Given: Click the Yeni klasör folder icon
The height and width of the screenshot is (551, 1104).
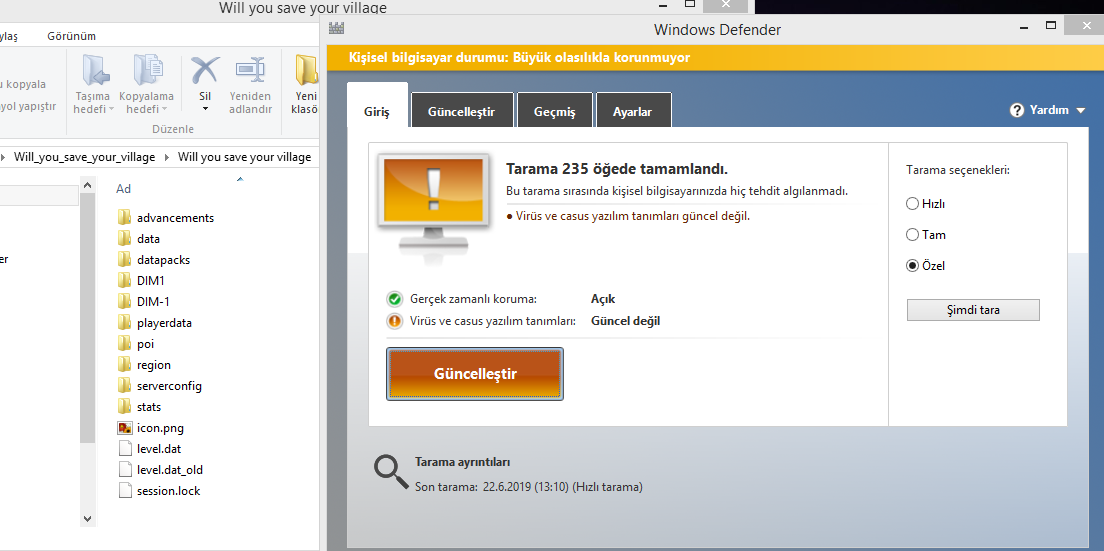Looking at the screenshot, I should pos(306,70).
